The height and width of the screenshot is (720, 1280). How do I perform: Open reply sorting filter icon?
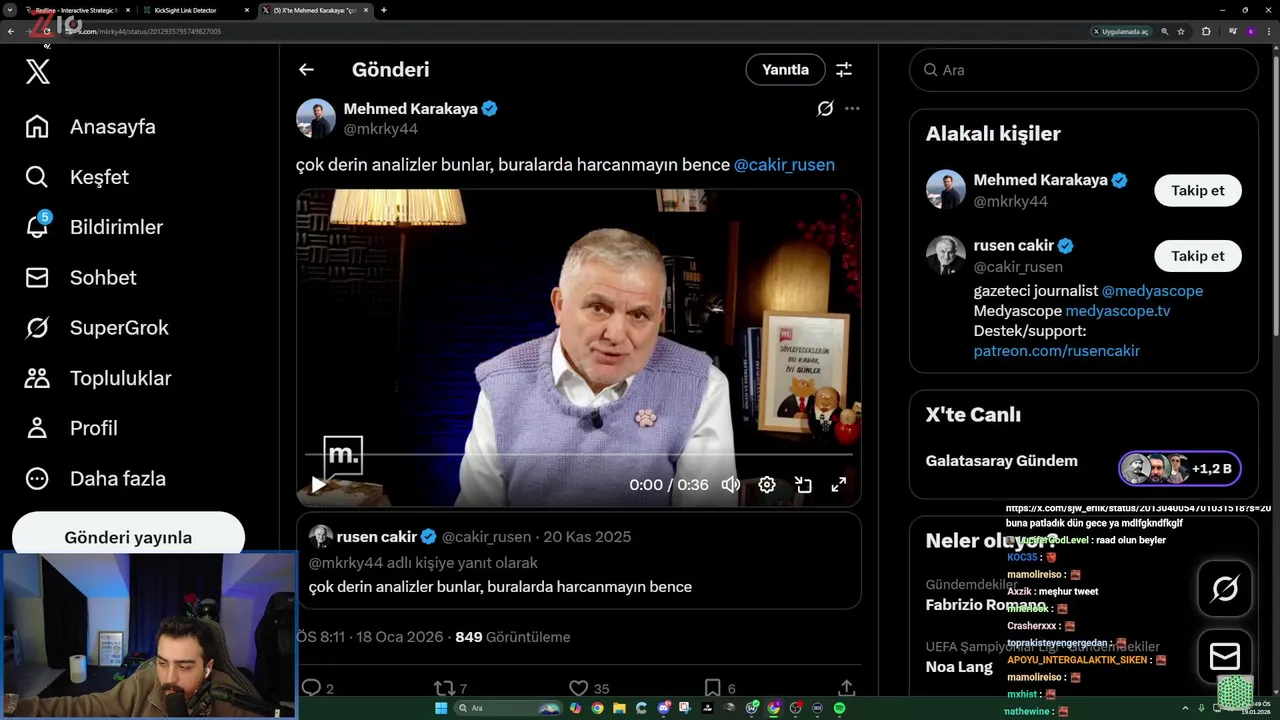(x=844, y=69)
